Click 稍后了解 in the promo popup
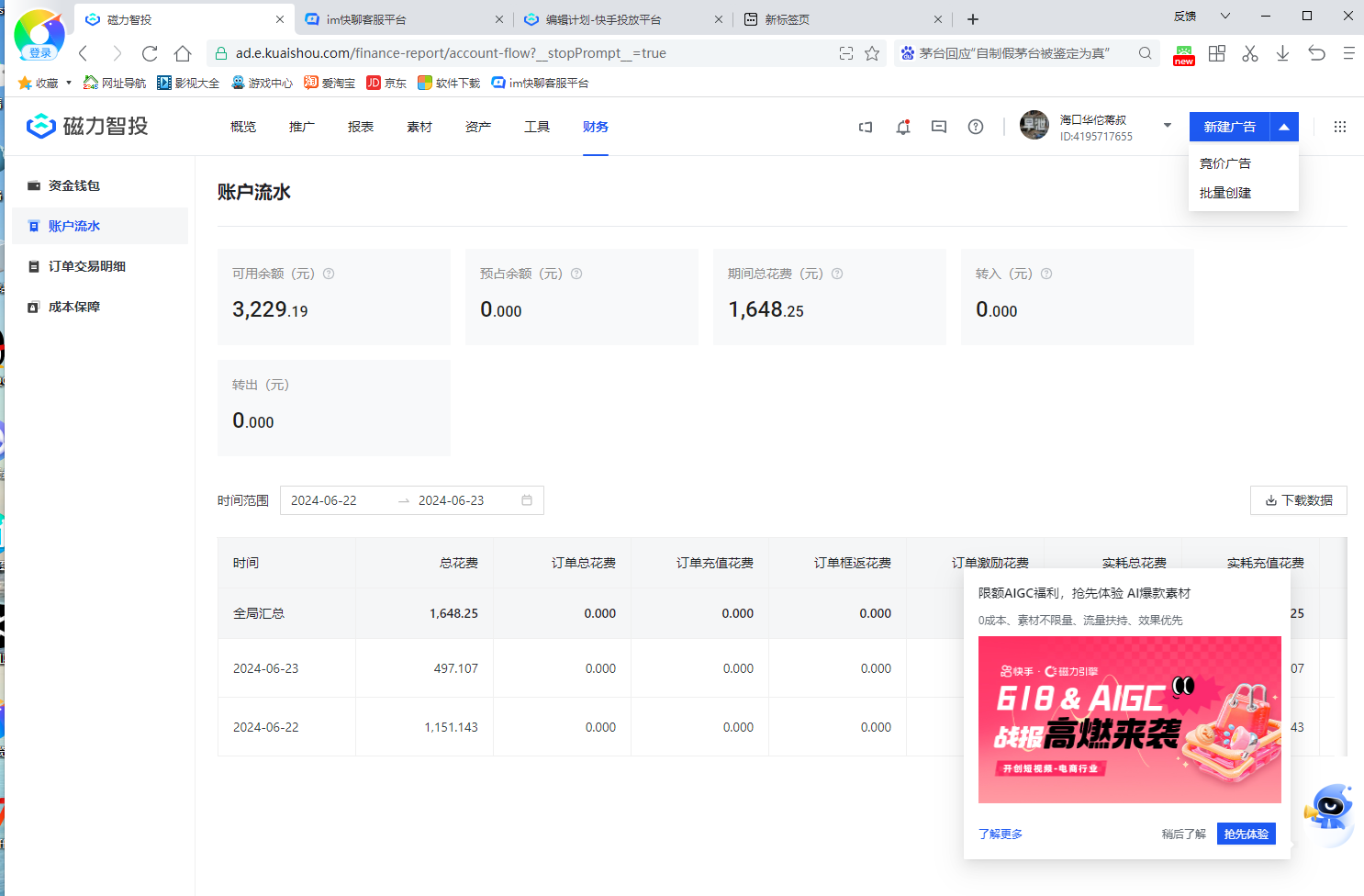The height and width of the screenshot is (896, 1364). 1184,834
